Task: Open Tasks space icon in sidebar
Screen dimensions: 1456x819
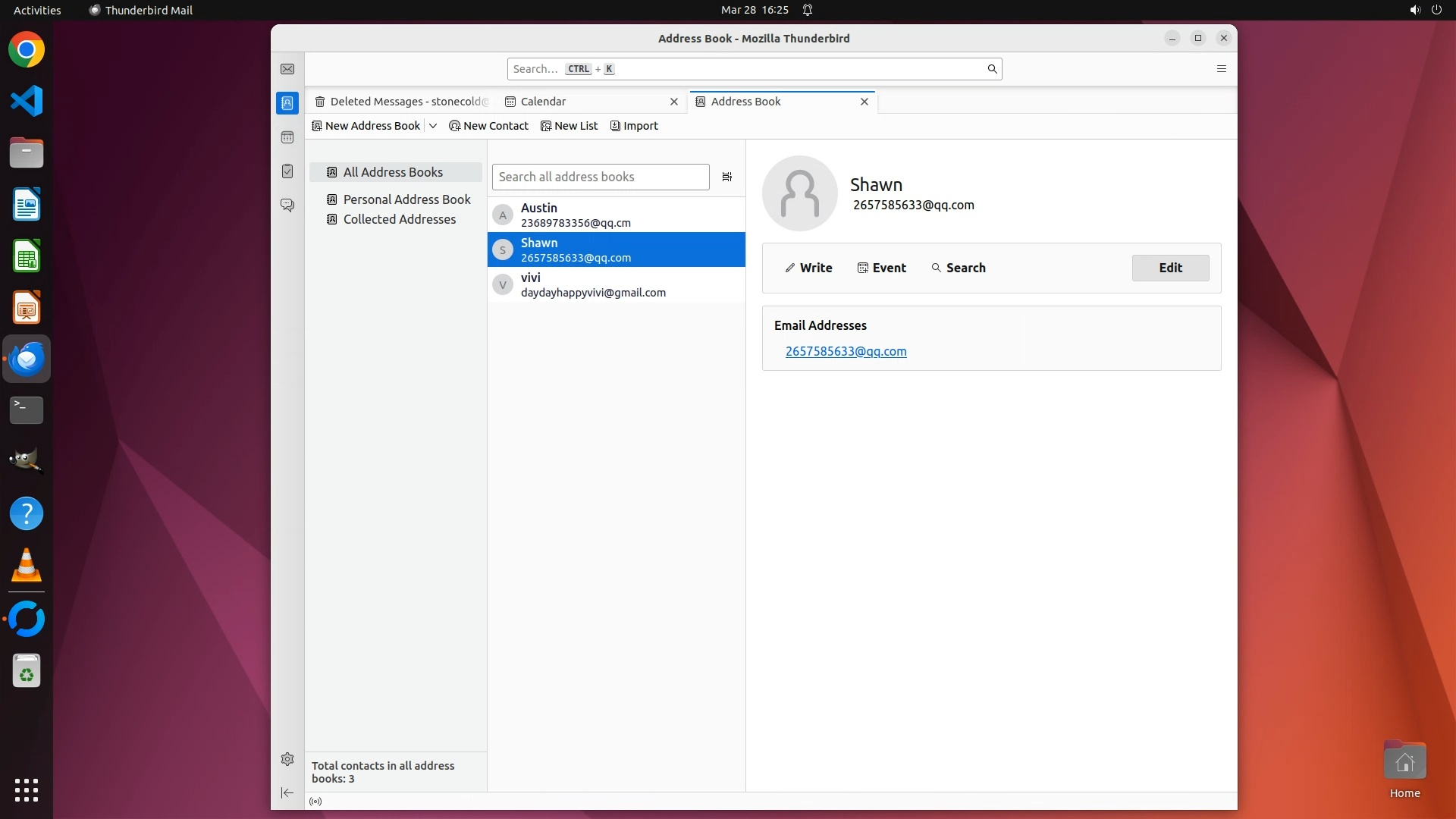Action: click(287, 171)
